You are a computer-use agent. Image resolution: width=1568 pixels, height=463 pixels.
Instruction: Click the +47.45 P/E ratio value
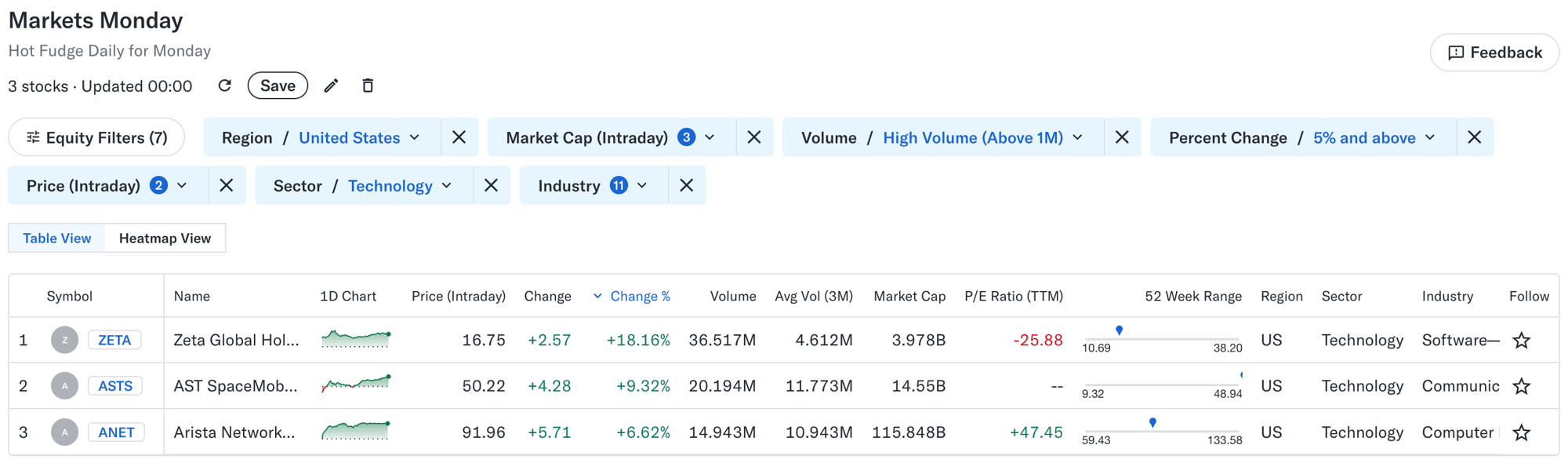coord(1036,432)
